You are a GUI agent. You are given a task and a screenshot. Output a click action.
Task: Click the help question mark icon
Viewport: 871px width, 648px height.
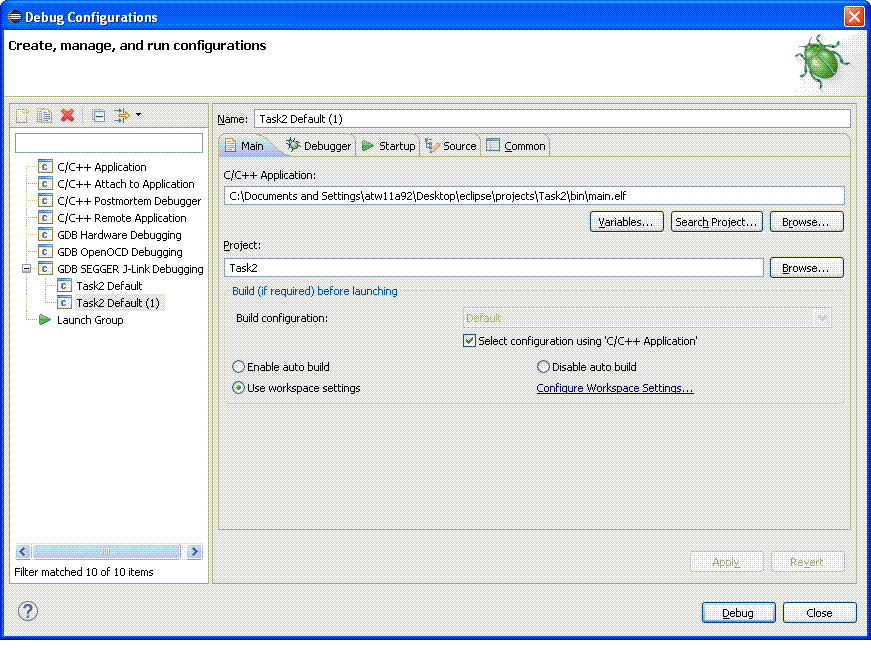pyautogui.click(x=28, y=611)
